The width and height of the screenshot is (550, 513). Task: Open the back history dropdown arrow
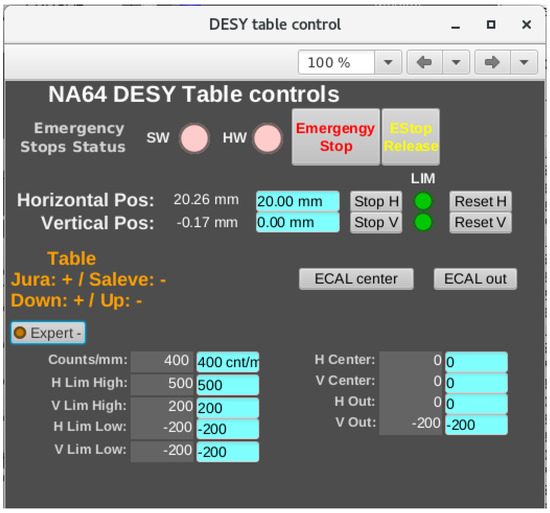456,62
